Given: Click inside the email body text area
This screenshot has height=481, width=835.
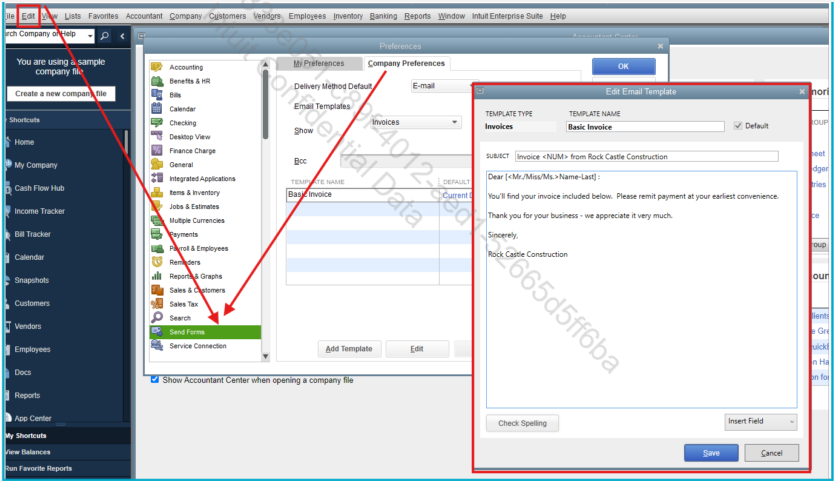Looking at the screenshot, I should click(x=641, y=289).
